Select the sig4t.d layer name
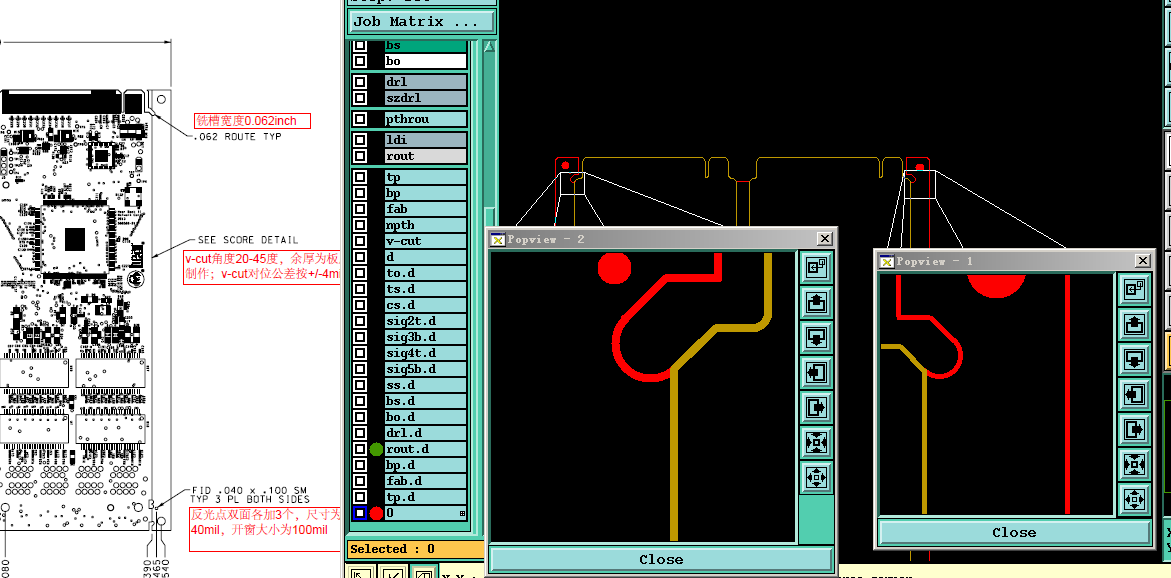This screenshot has height=578, width=1171. click(426, 353)
